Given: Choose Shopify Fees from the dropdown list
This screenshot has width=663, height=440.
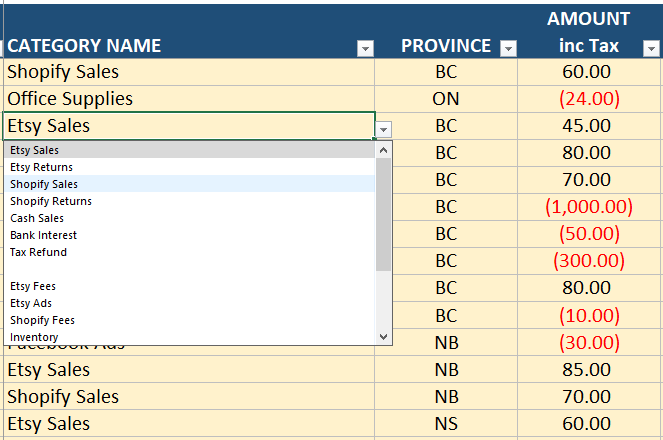Looking at the screenshot, I should coord(189,320).
